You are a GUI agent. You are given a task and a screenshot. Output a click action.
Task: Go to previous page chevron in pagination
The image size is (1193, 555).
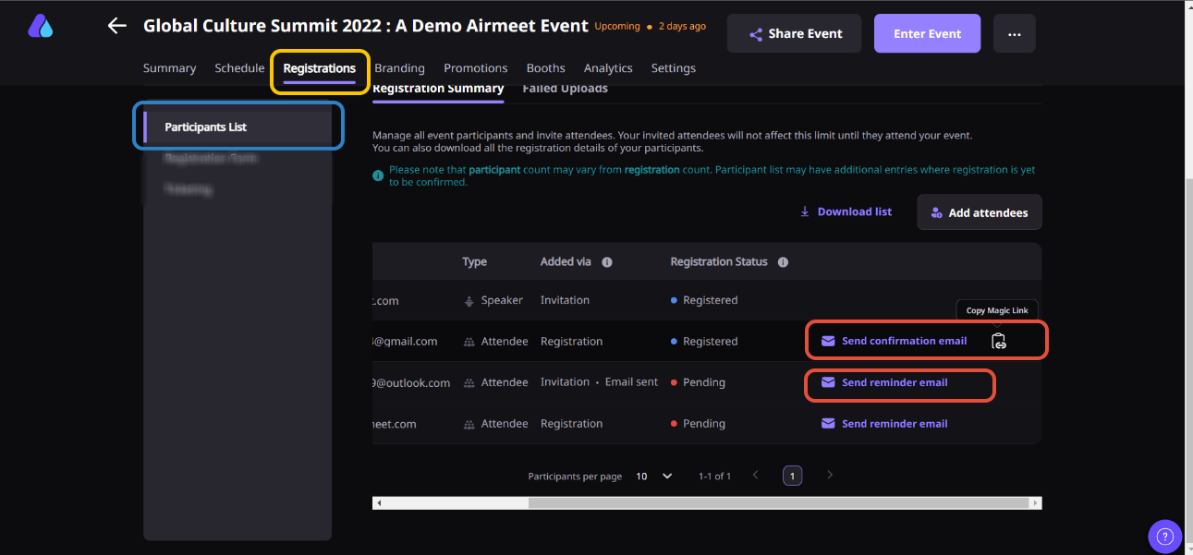tap(756, 475)
